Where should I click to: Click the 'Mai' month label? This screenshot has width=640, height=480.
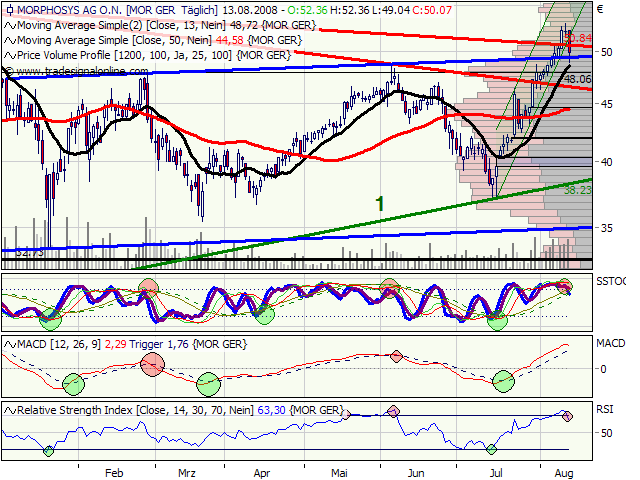pos(339,473)
